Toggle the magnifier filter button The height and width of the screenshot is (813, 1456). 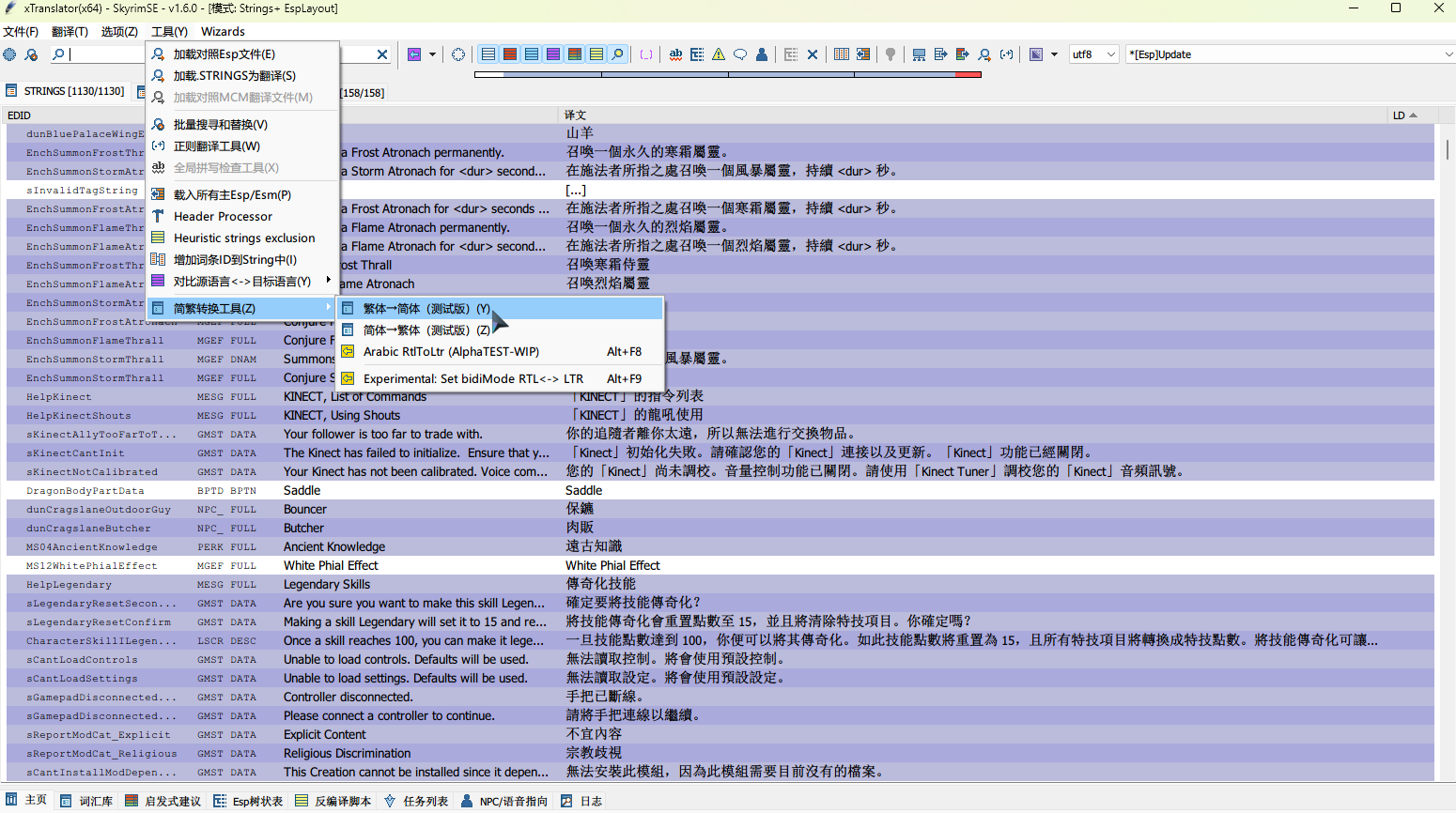pos(618,54)
